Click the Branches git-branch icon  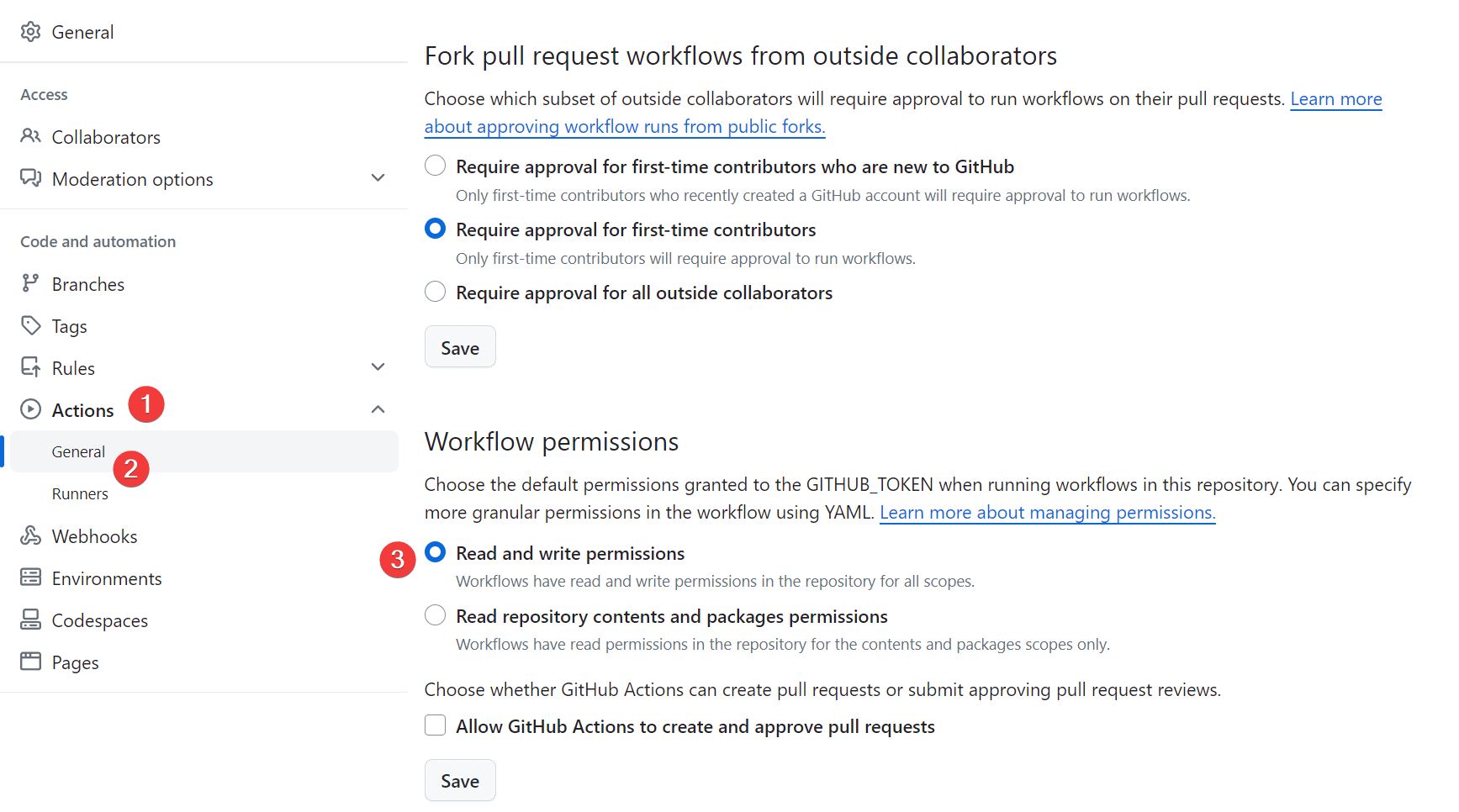[x=31, y=283]
